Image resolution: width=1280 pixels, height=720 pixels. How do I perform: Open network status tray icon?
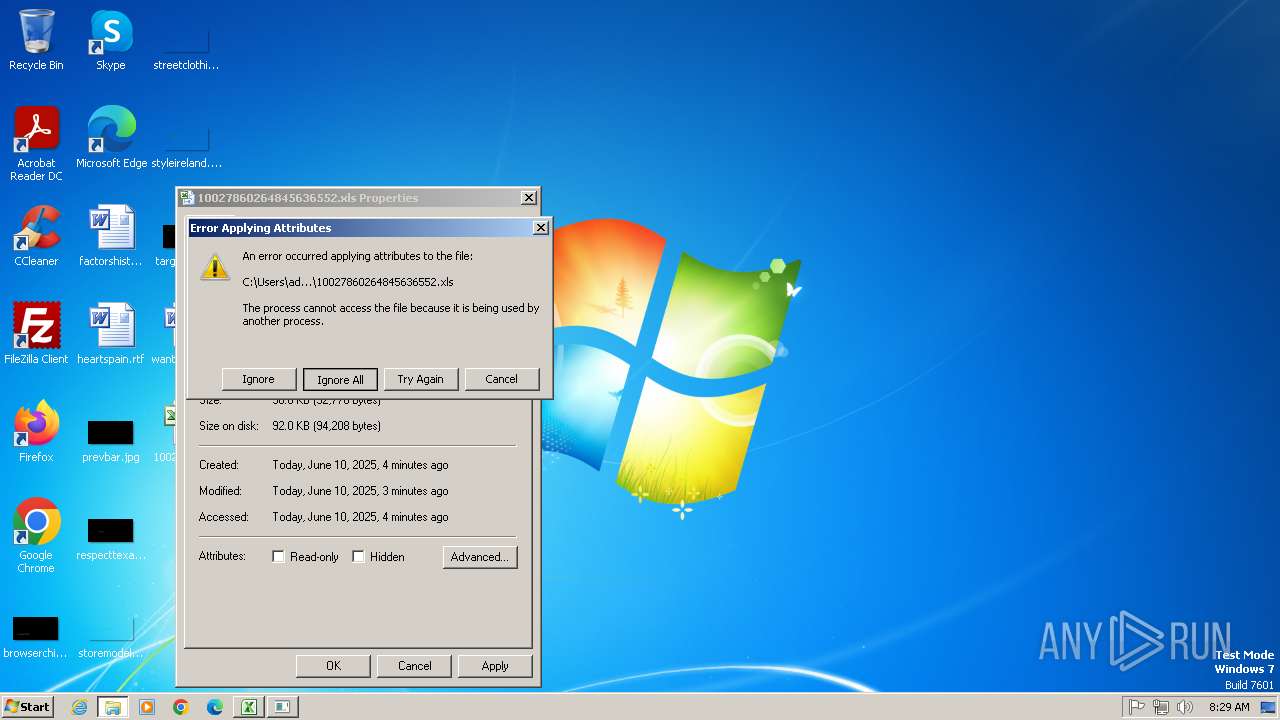1161,707
